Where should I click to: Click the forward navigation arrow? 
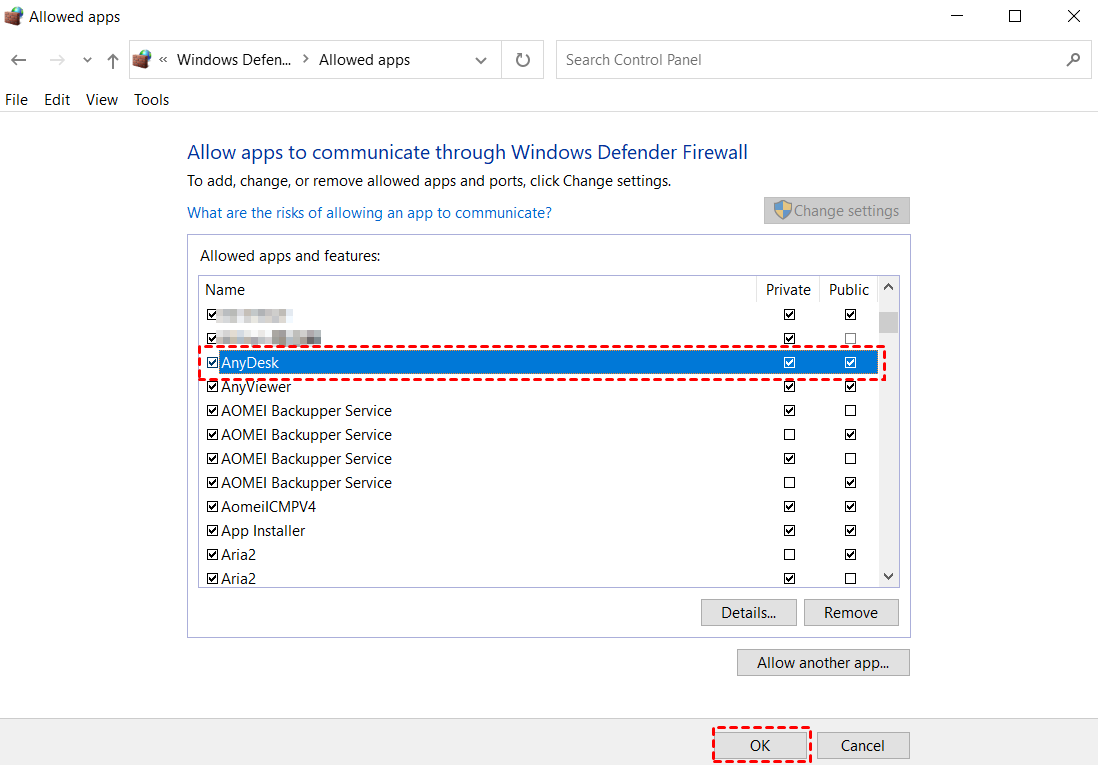57,60
